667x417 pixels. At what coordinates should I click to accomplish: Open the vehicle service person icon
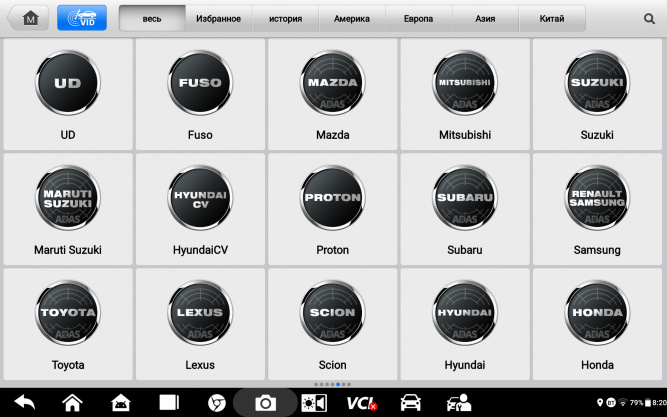(459, 403)
